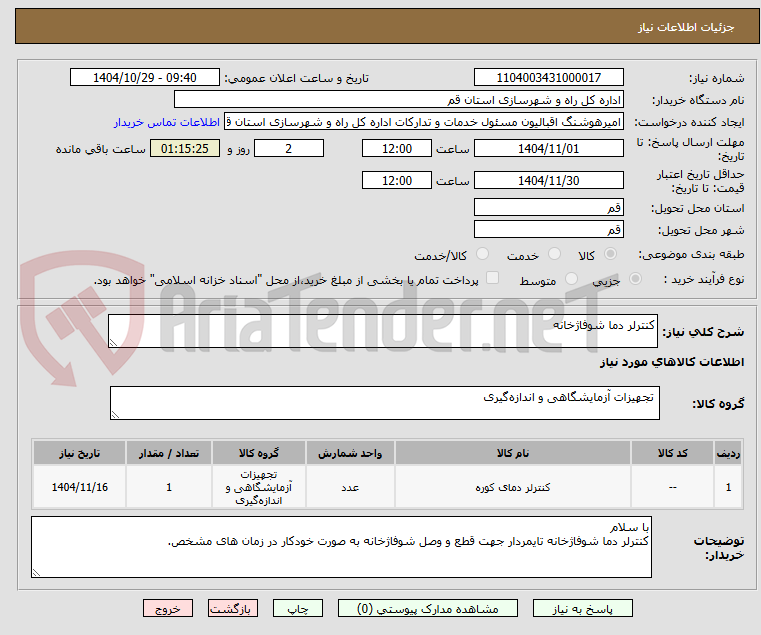This screenshot has height=635, width=761.
Task: Click the گروه کالا text area
Action: tap(384, 403)
